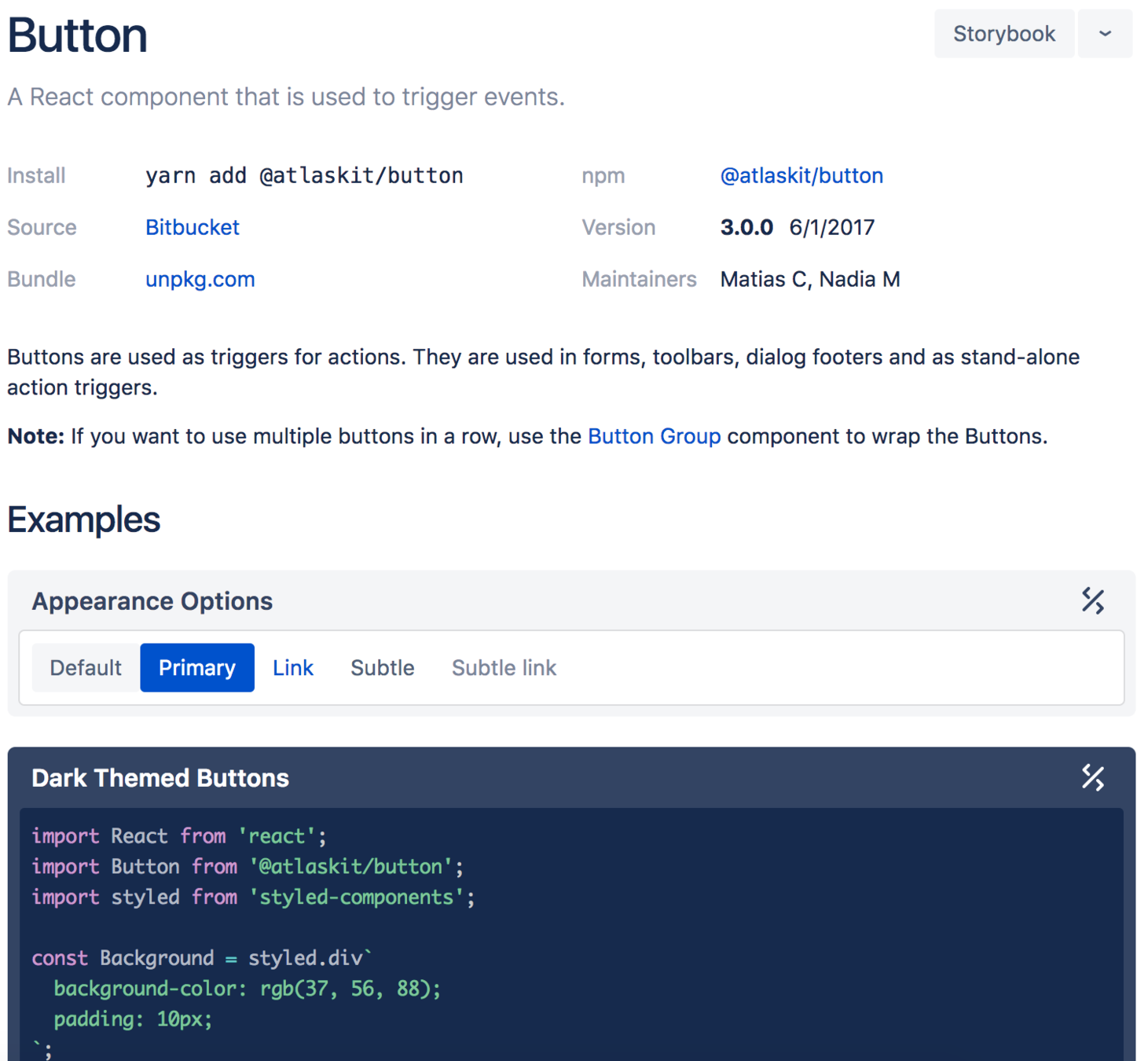Click the Link appearance button
This screenshot has height=1061, width=1148.
click(x=293, y=668)
